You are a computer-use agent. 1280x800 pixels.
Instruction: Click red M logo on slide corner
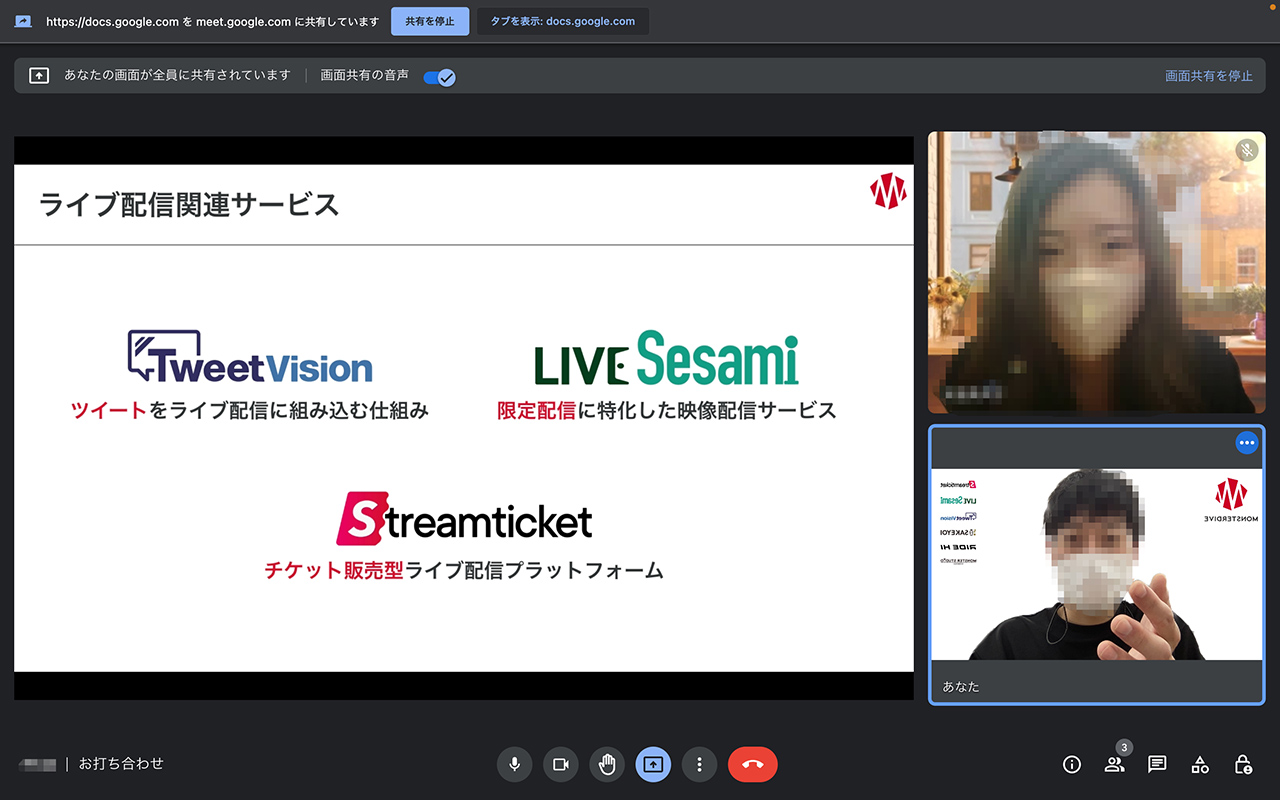tap(888, 191)
